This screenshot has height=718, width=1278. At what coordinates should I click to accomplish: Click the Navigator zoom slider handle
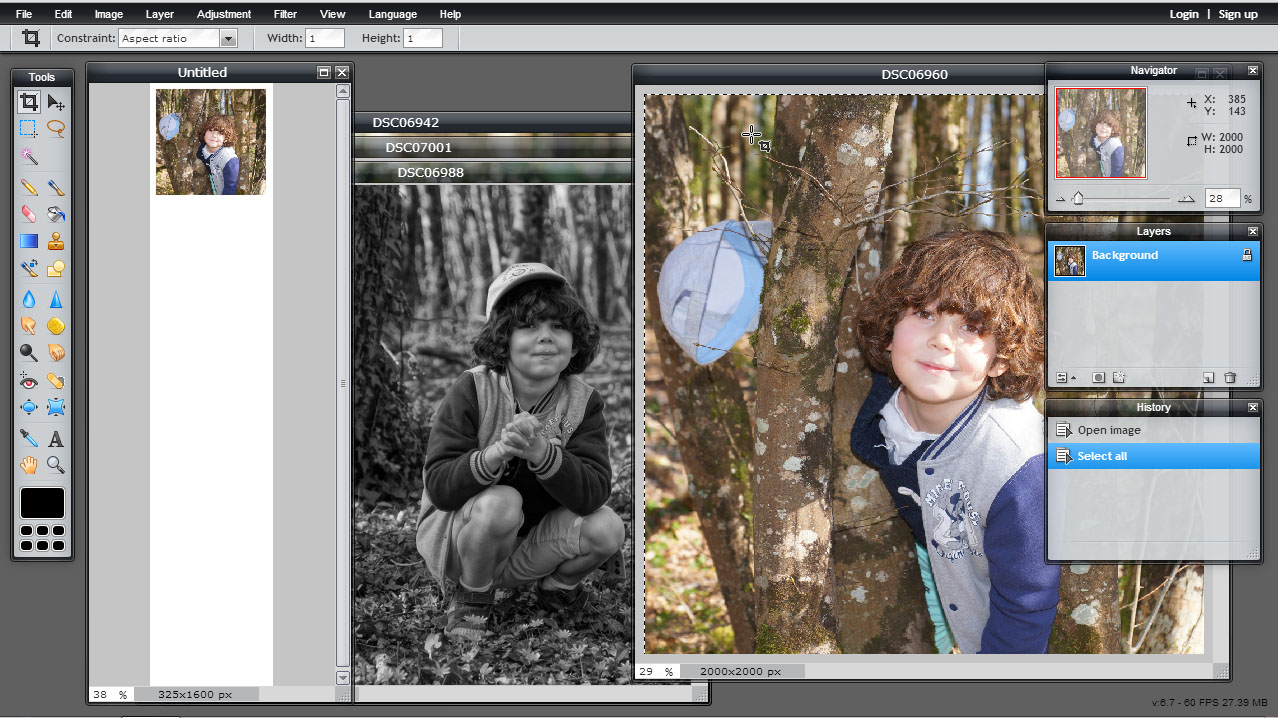click(x=1078, y=199)
